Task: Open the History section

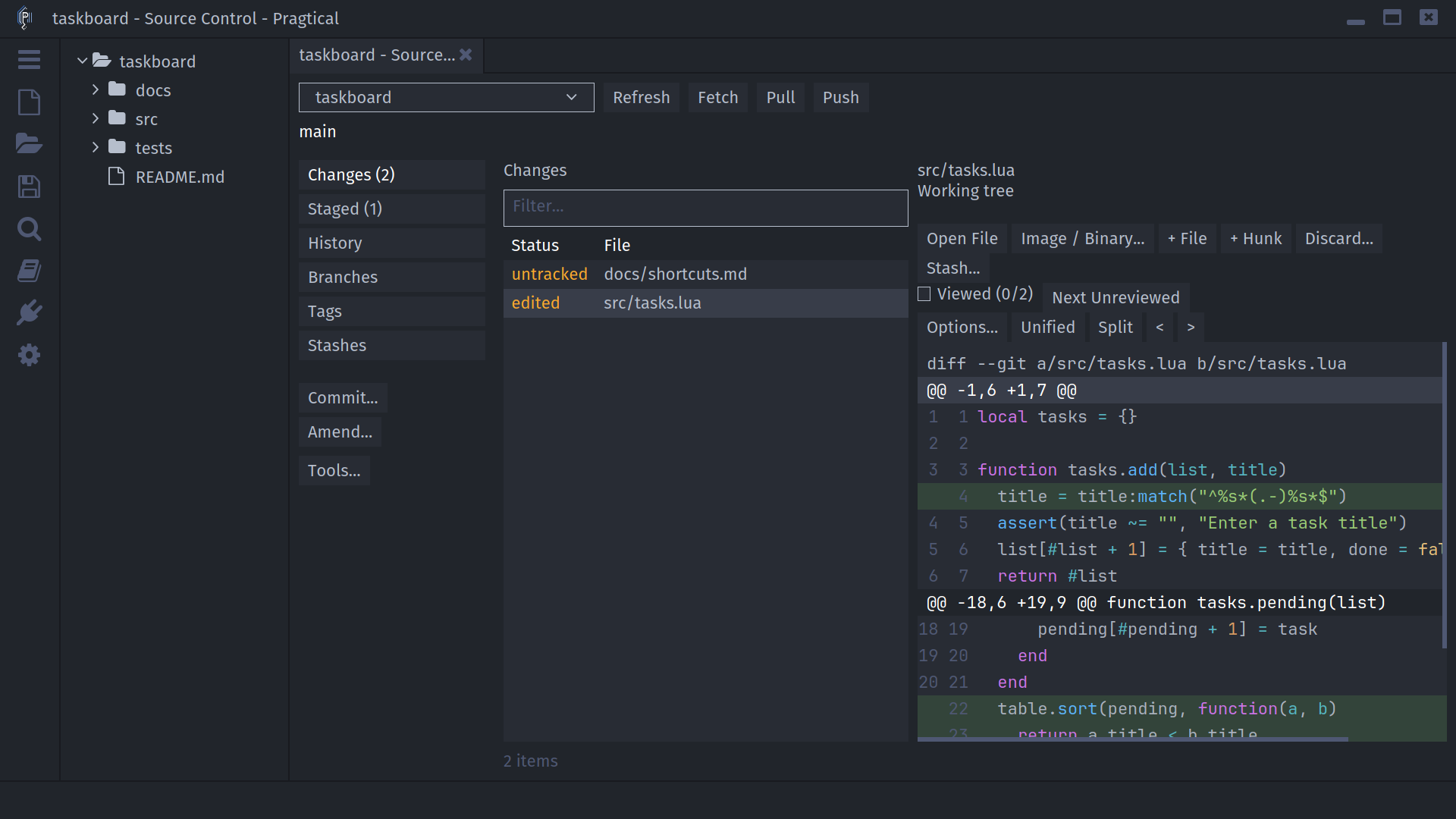Action: tap(391, 243)
